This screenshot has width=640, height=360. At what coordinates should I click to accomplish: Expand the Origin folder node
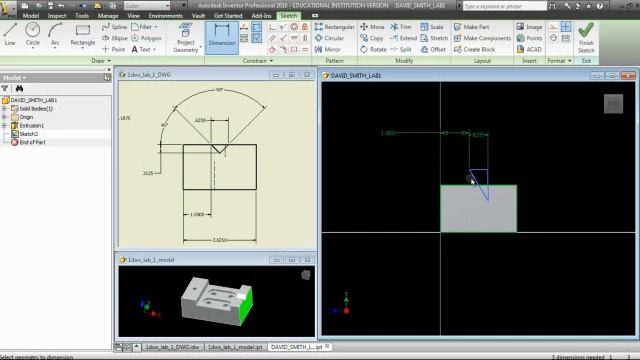tap(4, 117)
